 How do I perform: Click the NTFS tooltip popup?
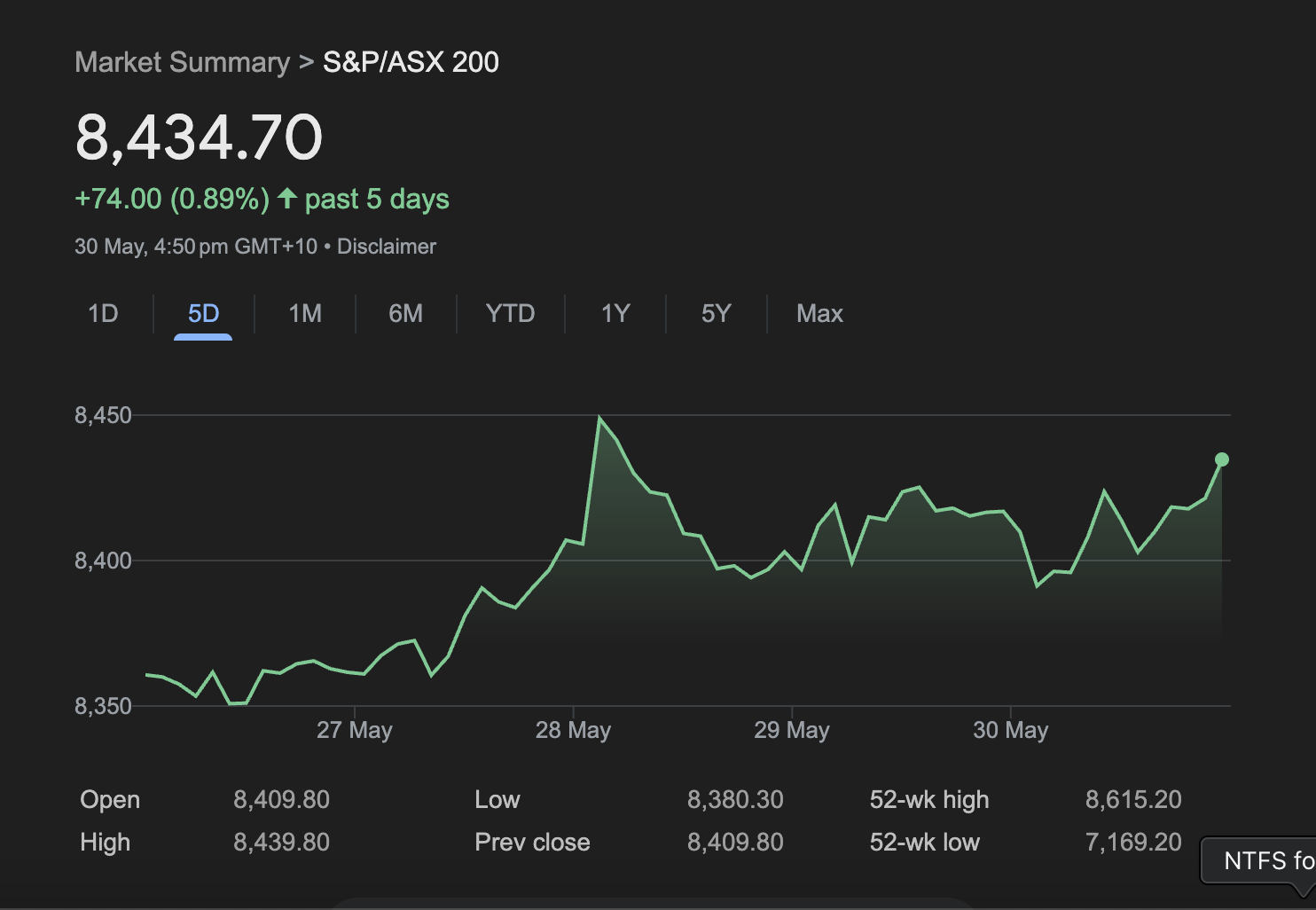tap(1258, 860)
